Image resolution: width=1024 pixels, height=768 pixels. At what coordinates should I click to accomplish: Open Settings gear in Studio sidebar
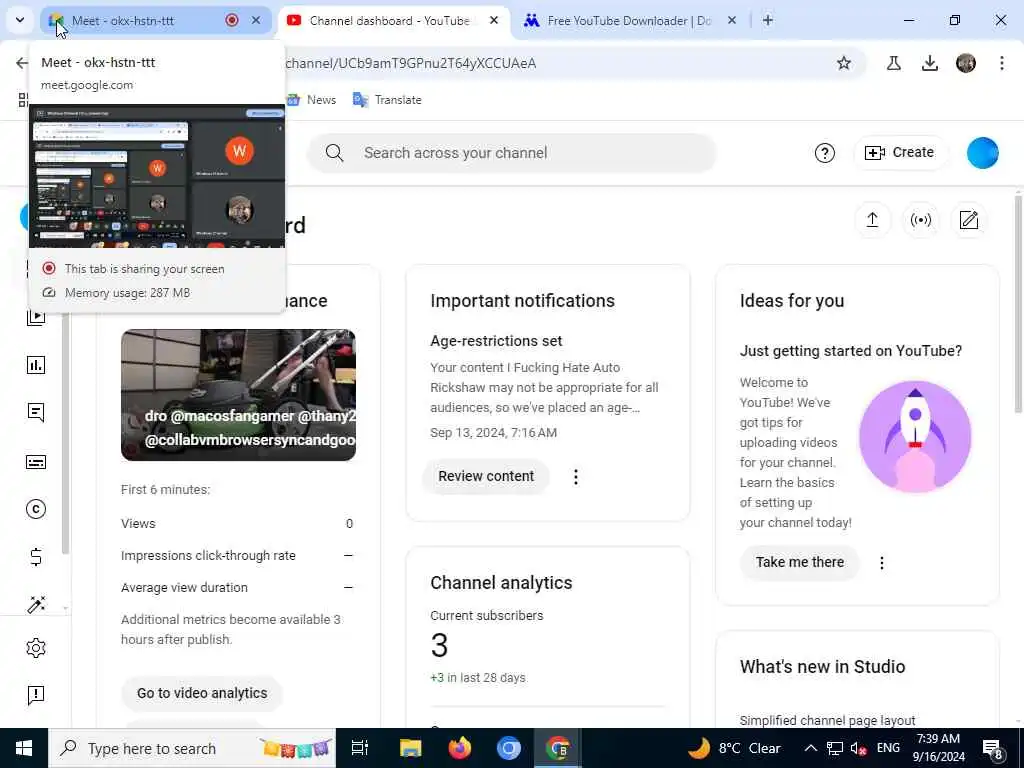click(x=36, y=648)
